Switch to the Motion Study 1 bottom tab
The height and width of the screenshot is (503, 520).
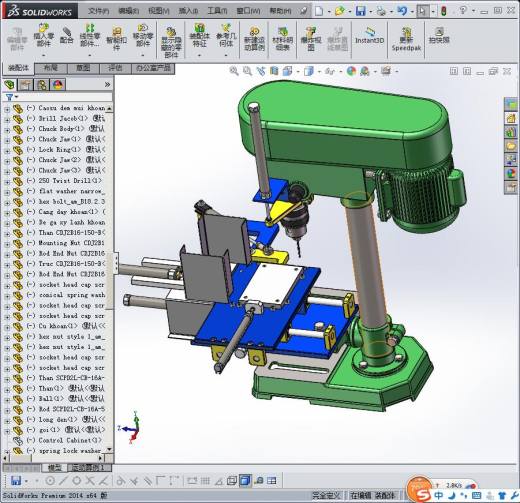coord(89,468)
